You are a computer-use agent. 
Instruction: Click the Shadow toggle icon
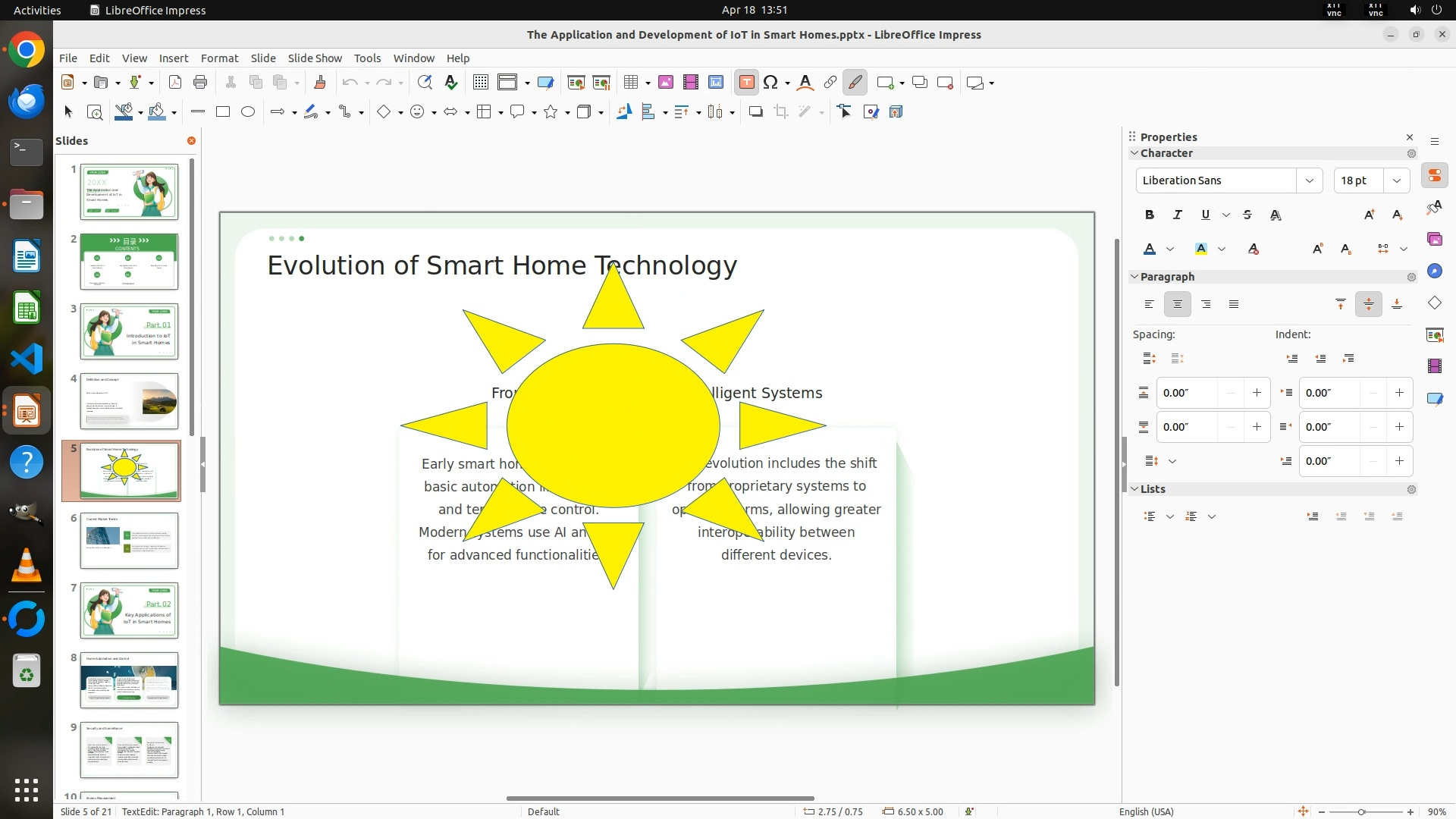tap(755, 112)
